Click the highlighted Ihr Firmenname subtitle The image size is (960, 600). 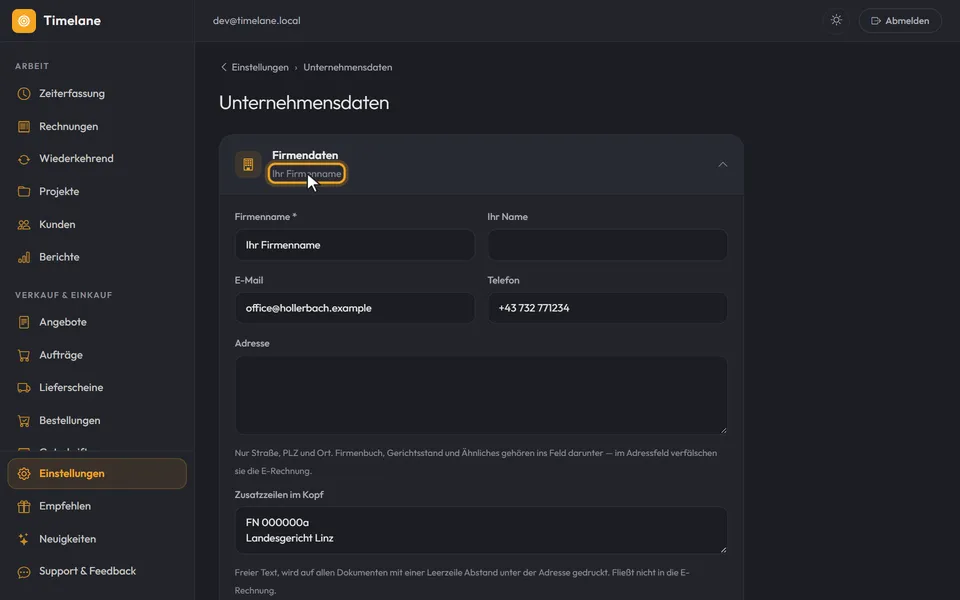306,174
